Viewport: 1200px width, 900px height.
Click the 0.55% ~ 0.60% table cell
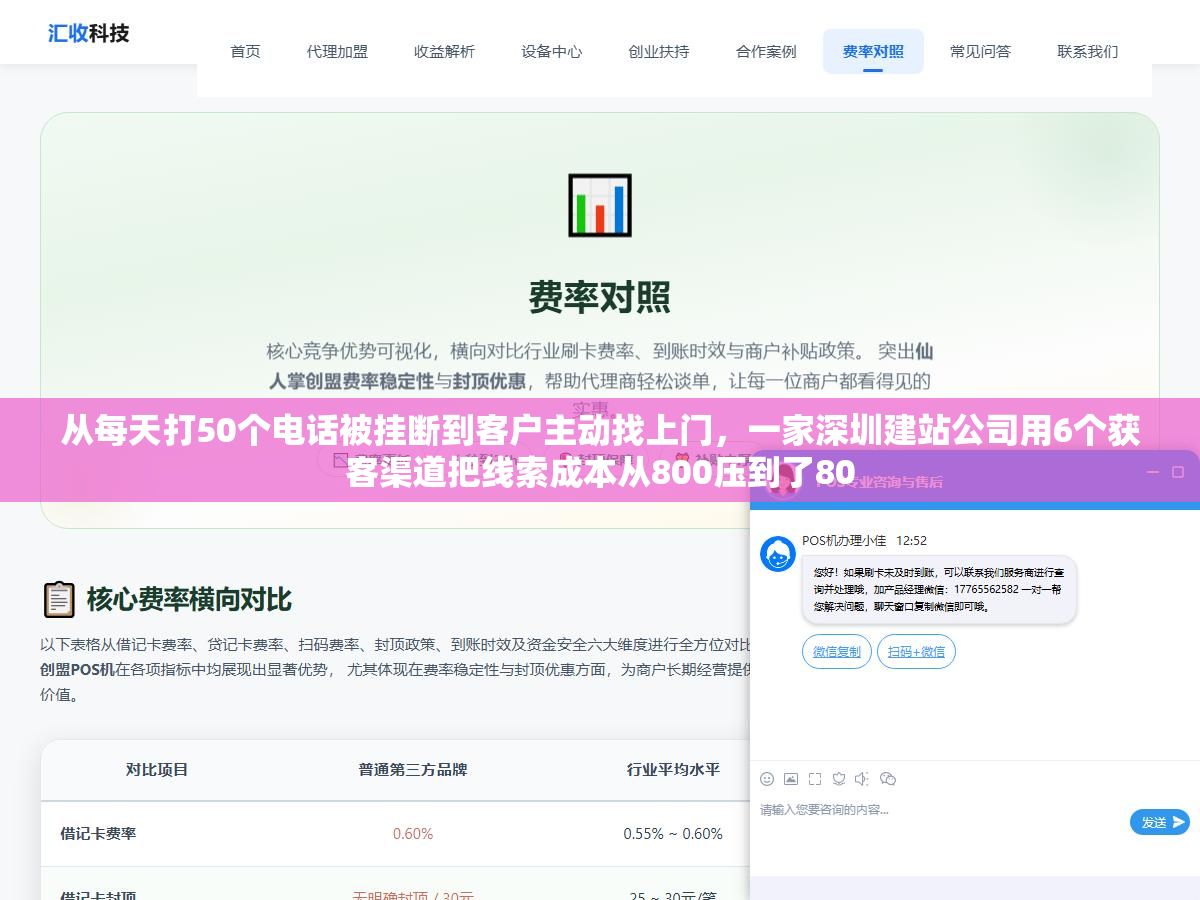point(673,833)
